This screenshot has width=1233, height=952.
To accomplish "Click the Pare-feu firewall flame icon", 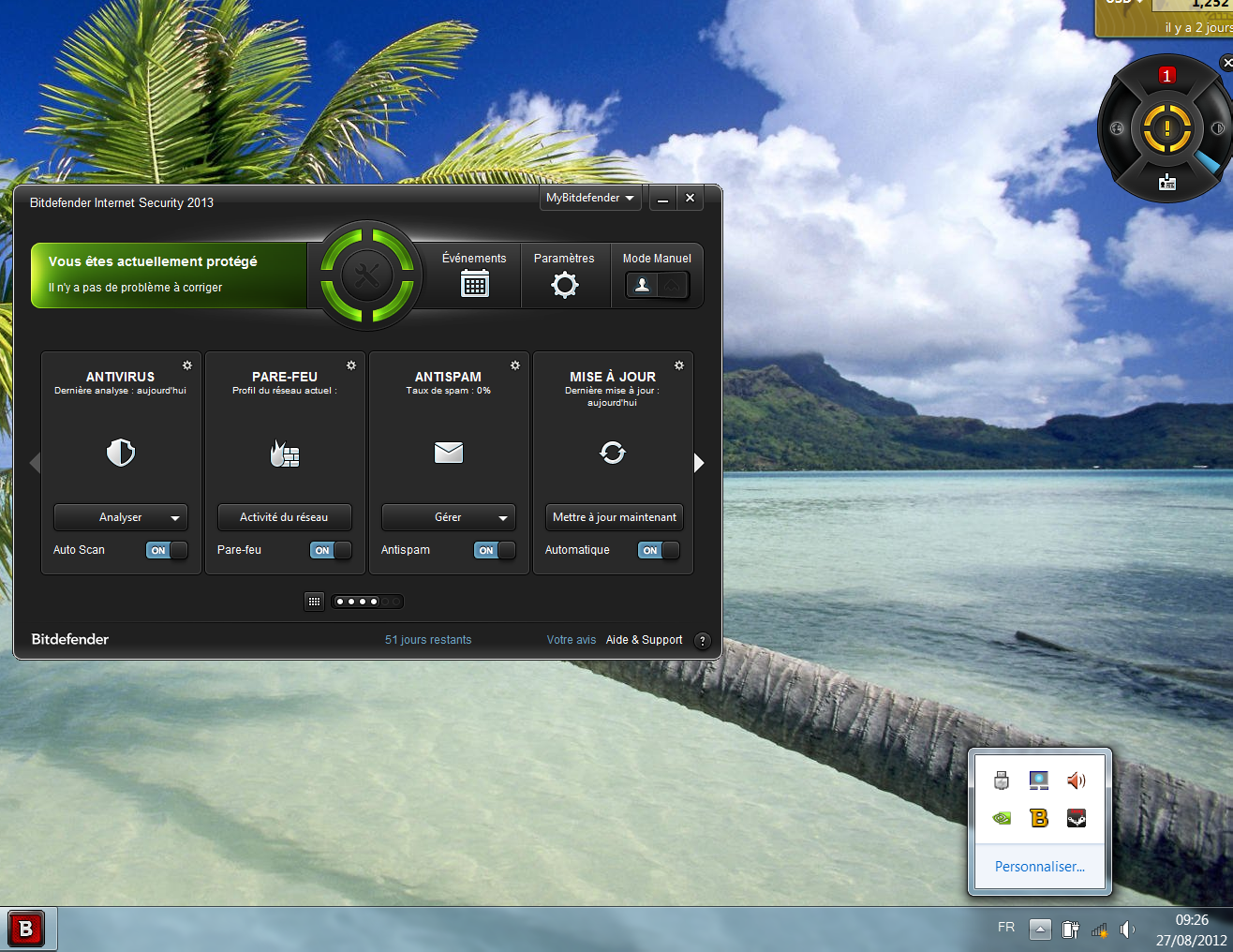I will [x=285, y=454].
